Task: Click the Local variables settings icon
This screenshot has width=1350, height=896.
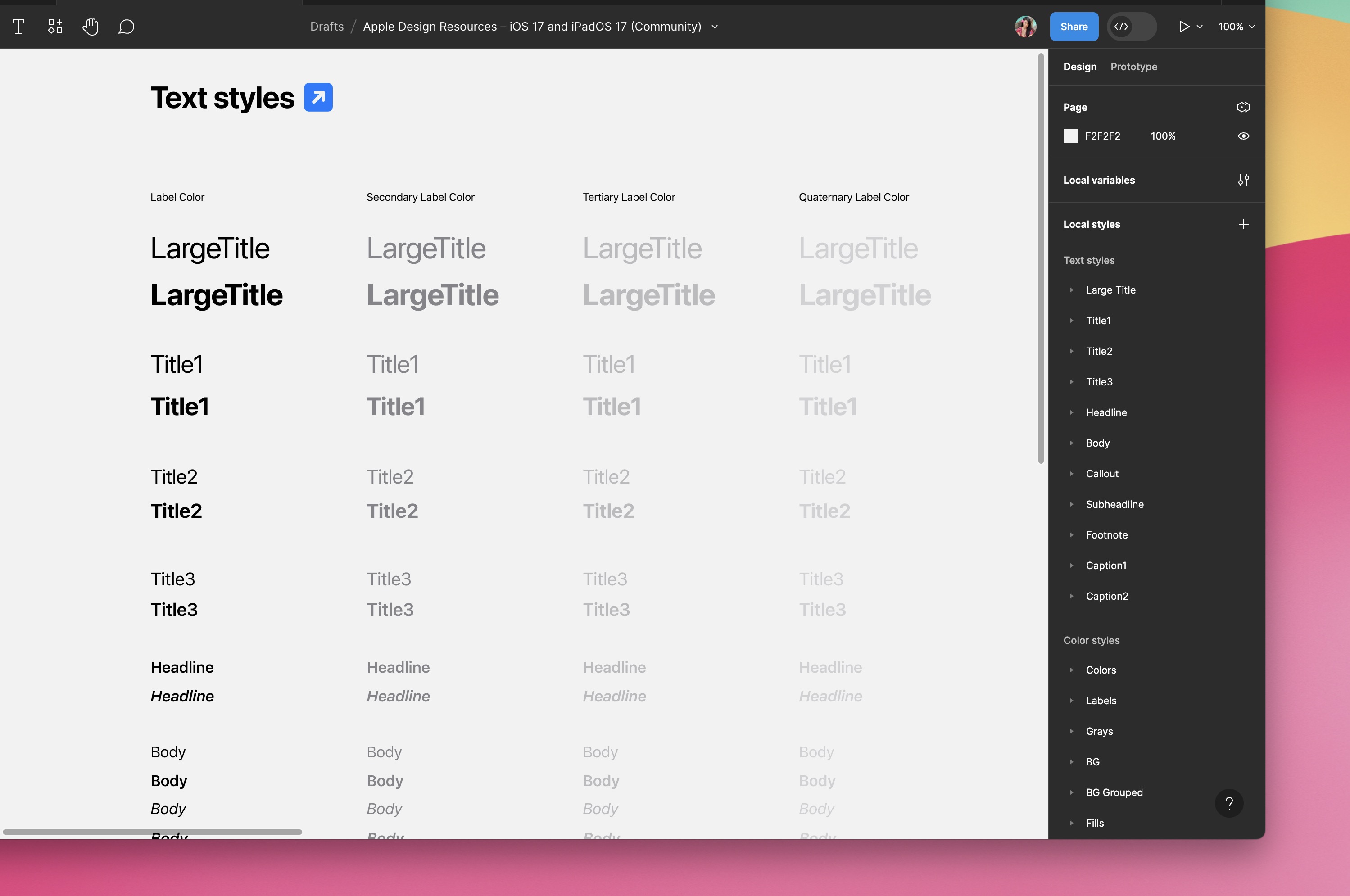Action: pyautogui.click(x=1244, y=180)
